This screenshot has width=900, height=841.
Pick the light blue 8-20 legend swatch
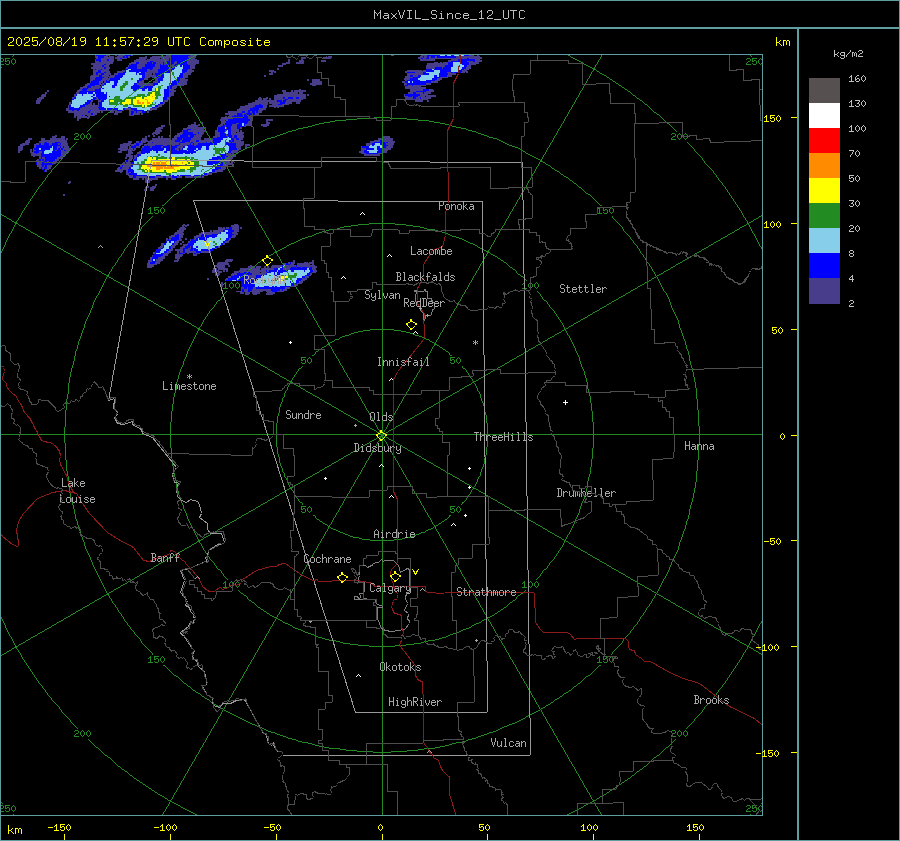point(824,241)
